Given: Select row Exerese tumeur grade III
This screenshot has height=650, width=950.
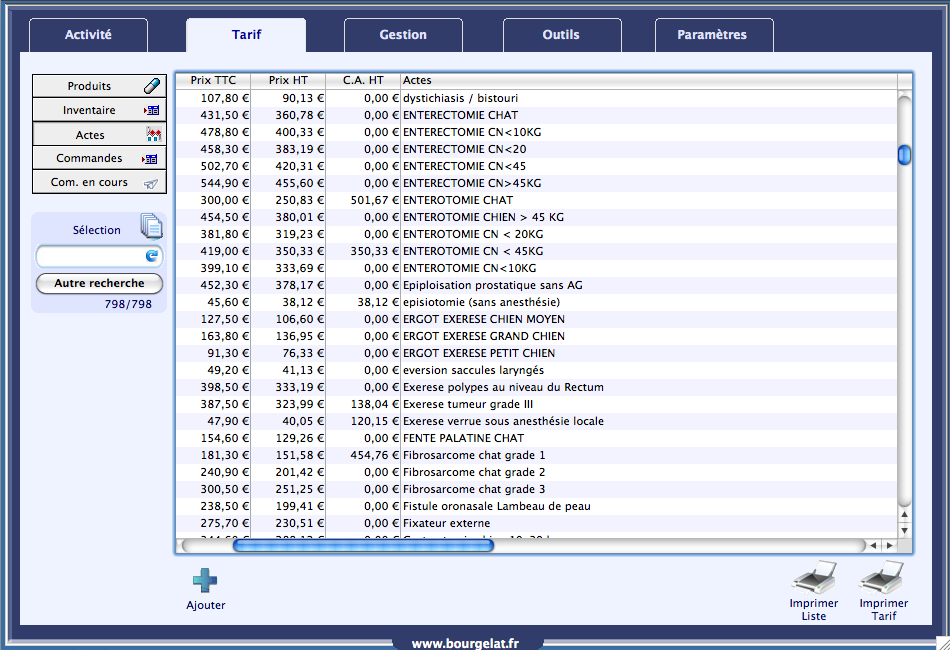Looking at the screenshot, I should 536,403.
